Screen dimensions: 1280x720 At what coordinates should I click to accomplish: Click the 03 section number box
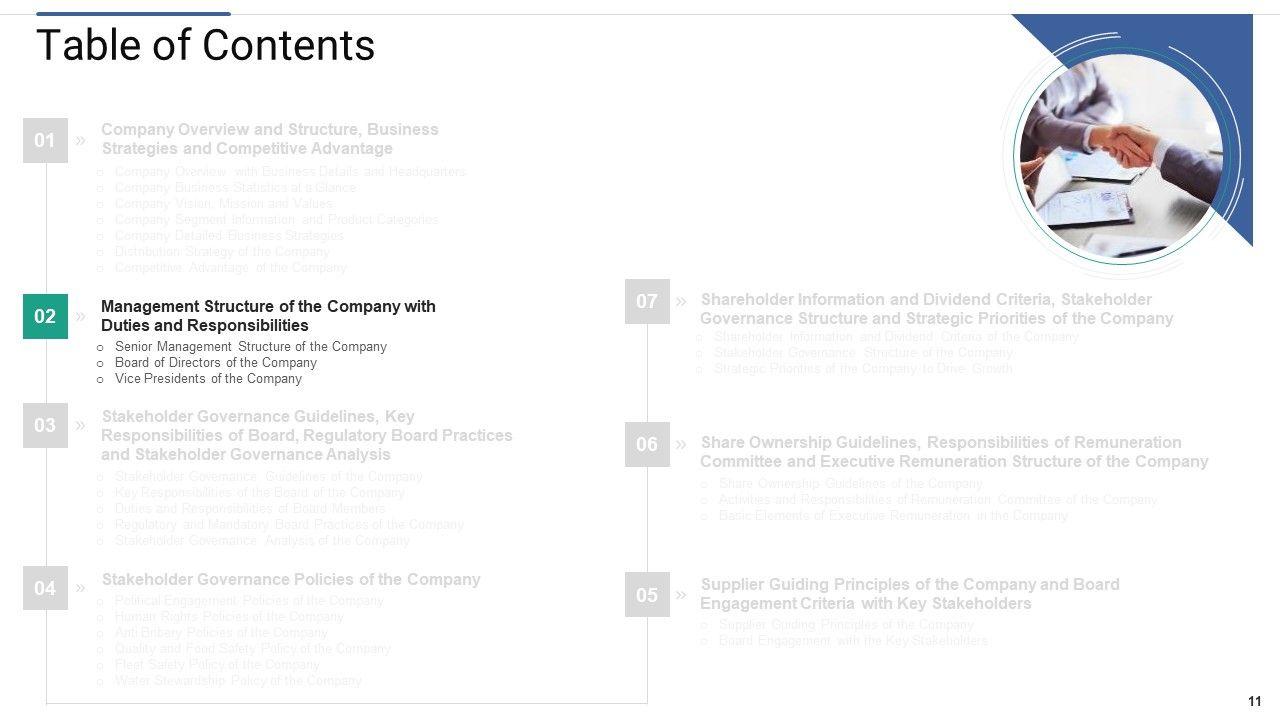pyautogui.click(x=45, y=426)
